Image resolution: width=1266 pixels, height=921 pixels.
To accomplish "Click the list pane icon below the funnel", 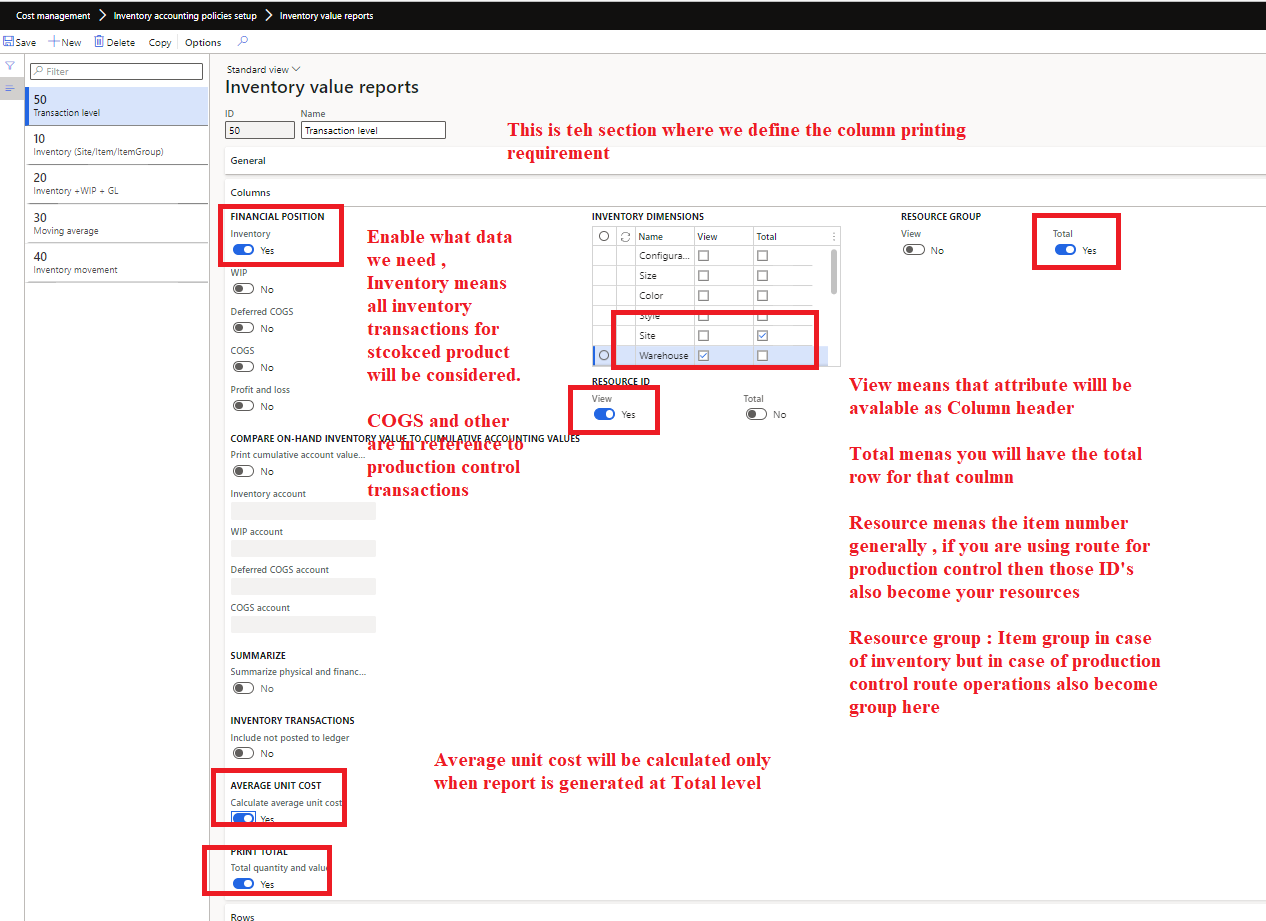I will tap(11, 88).
